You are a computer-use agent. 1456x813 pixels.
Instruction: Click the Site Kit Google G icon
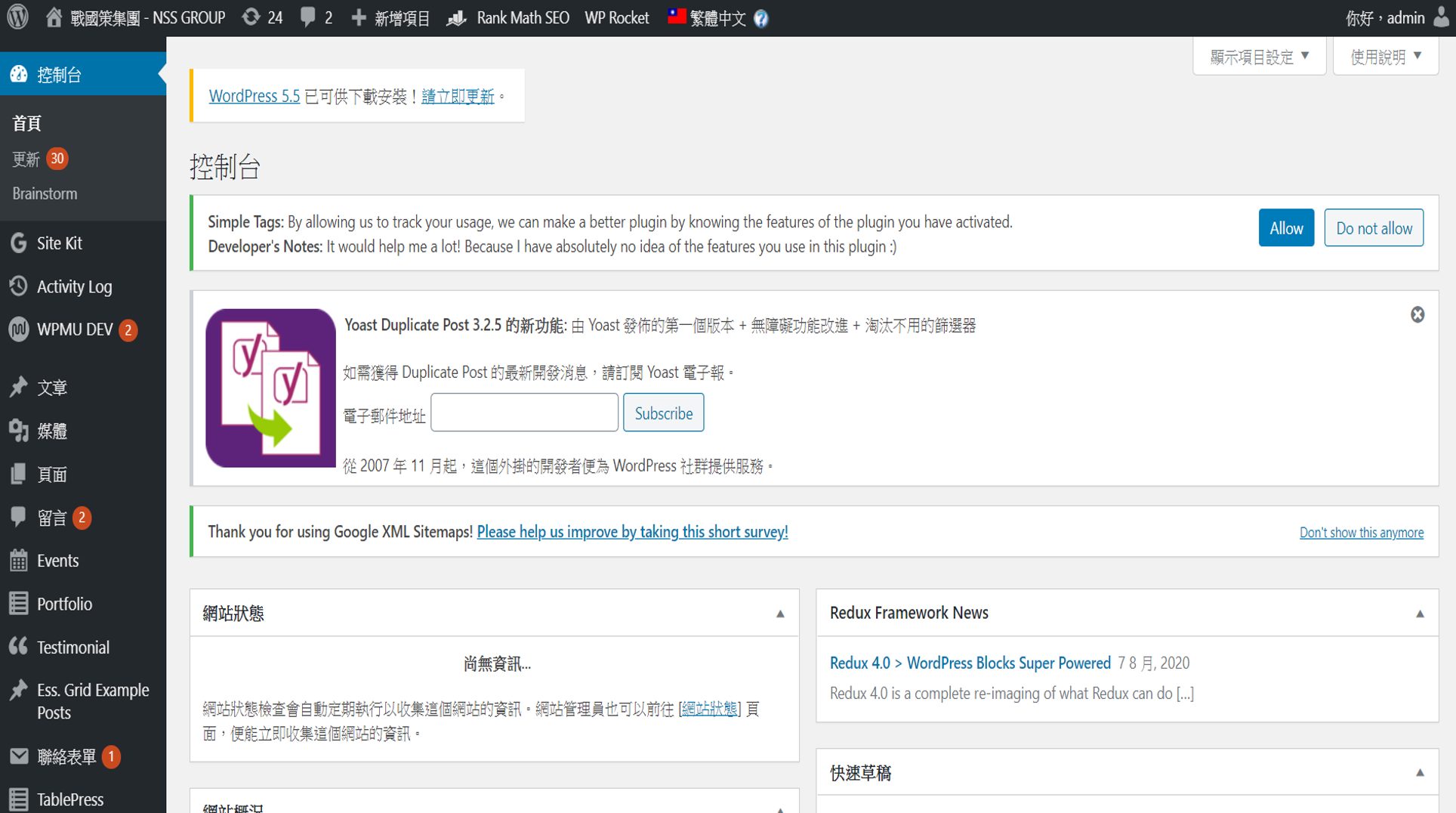coord(19,243)
